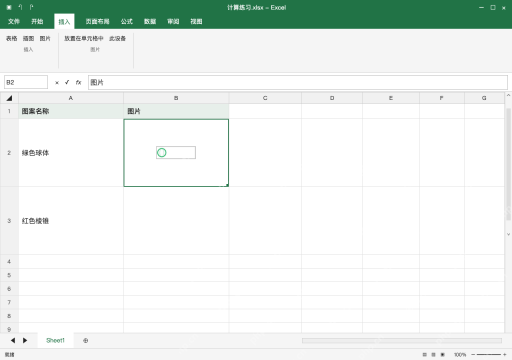Switch to the 视图 tab
Screen dimensions: 512x360
(196, 22)
